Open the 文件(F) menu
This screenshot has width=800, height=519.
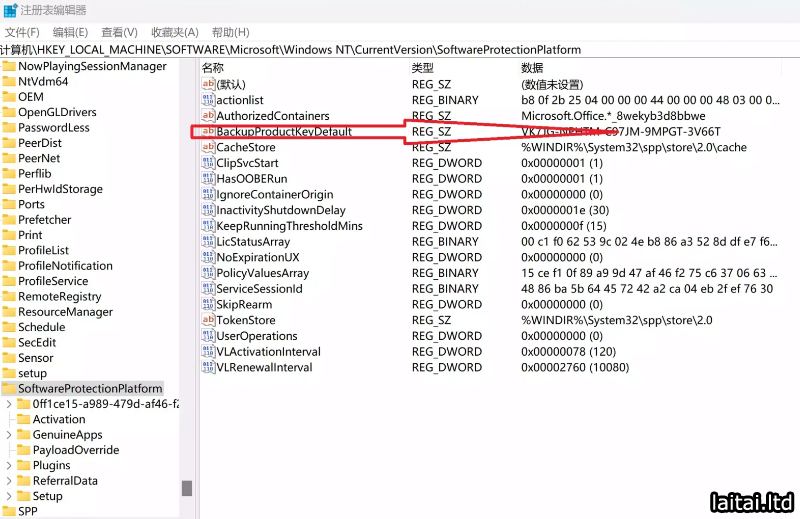[x=22, y=32]
